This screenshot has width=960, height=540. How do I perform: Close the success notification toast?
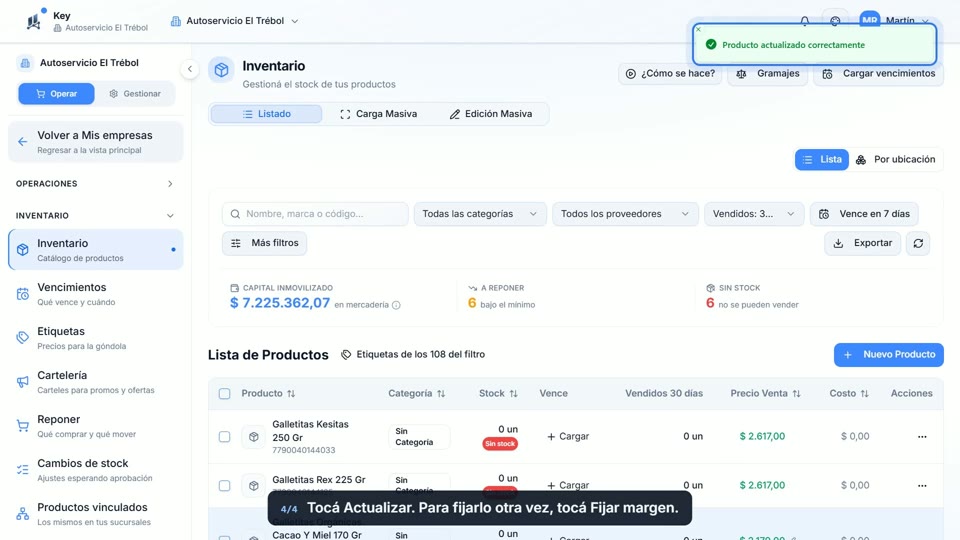699,29
